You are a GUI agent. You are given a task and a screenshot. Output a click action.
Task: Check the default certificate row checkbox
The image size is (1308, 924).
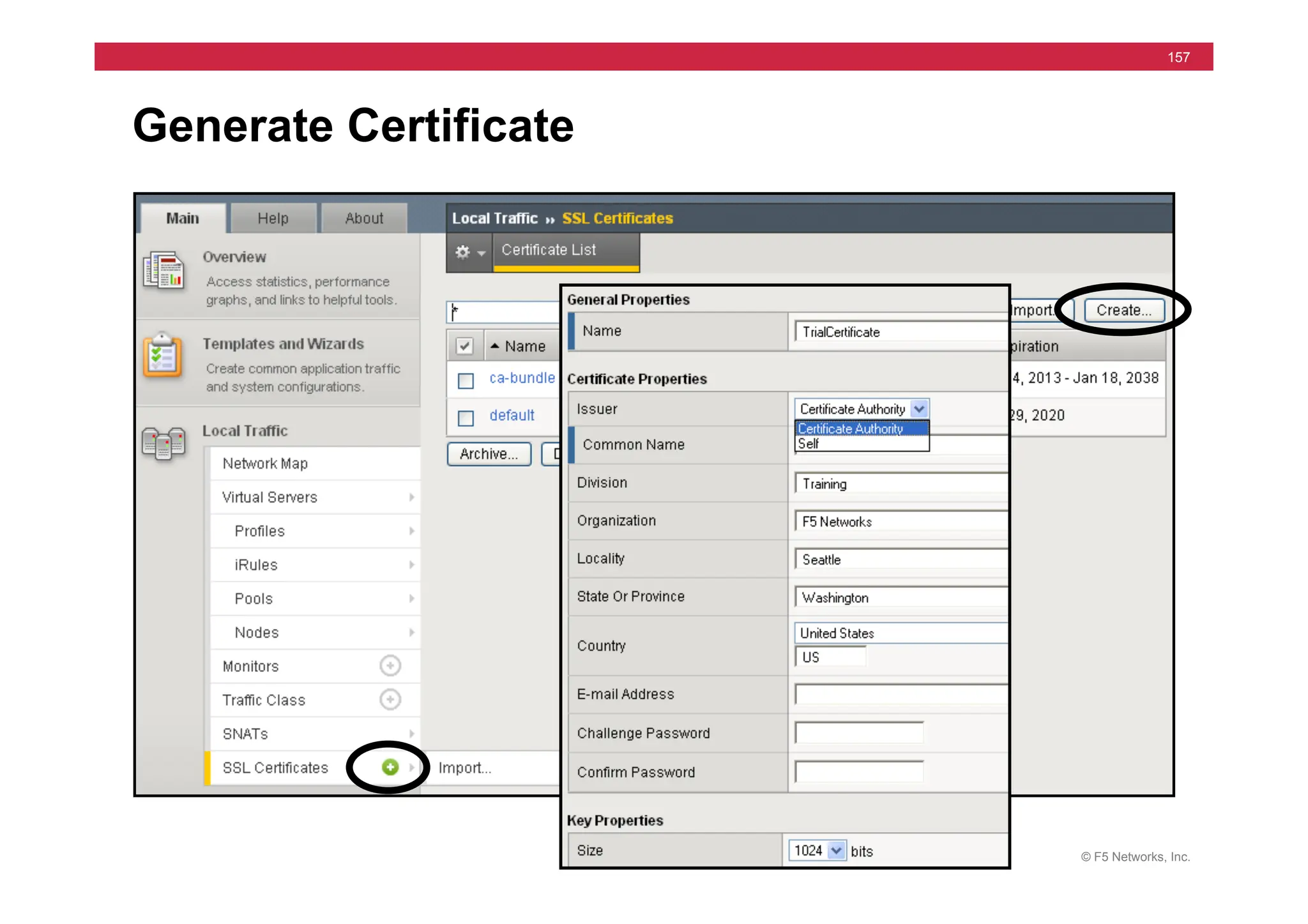466,418
